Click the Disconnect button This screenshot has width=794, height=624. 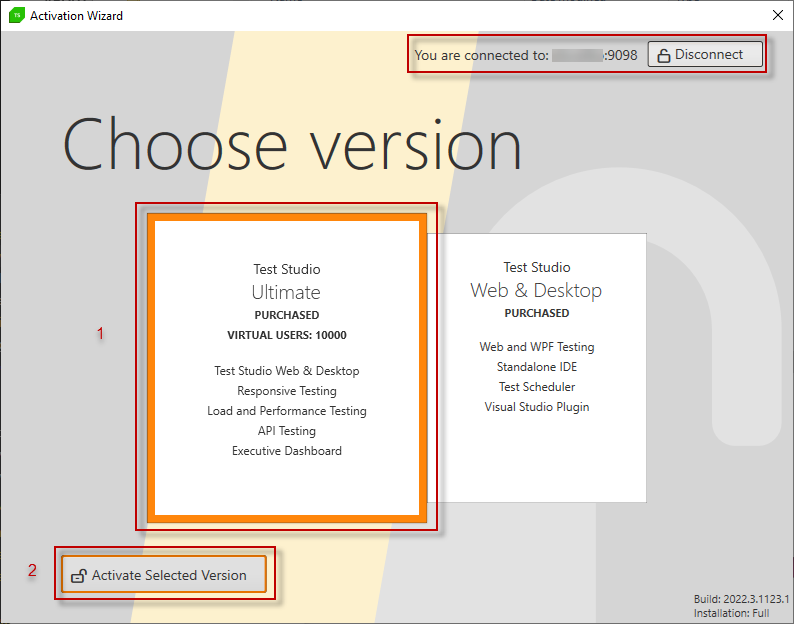[x=705, y=54]
